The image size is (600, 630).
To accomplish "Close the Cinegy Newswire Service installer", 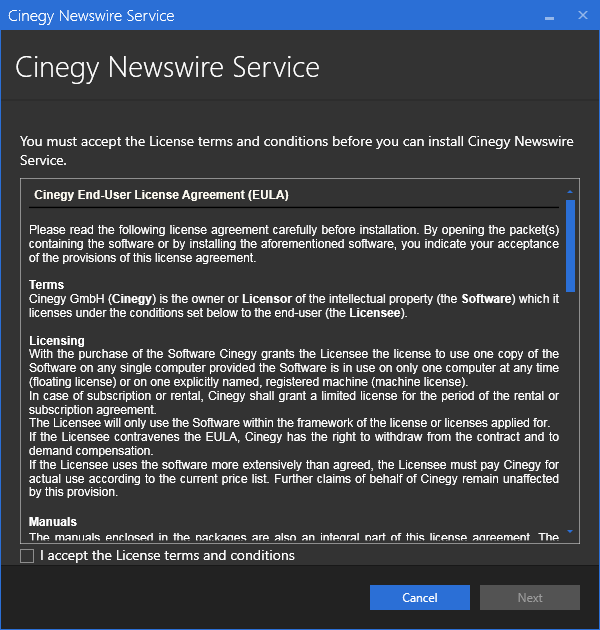I will pos(583,16).
